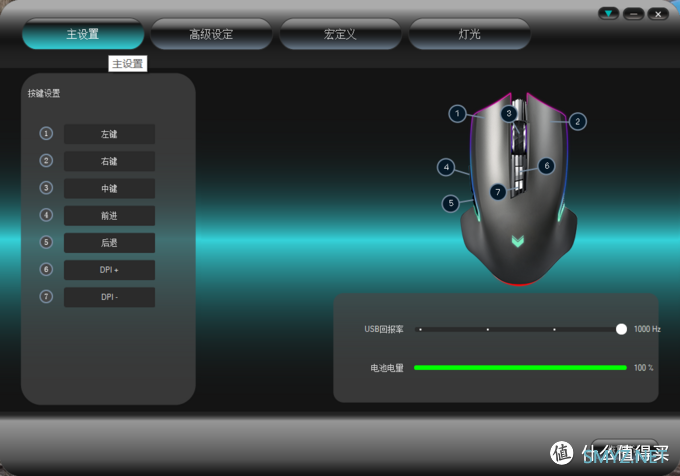The width and height of the screenshot is (680, 476).
Task: Select marker 7 near the DPI buttons
Action: [x=498, y=192]
